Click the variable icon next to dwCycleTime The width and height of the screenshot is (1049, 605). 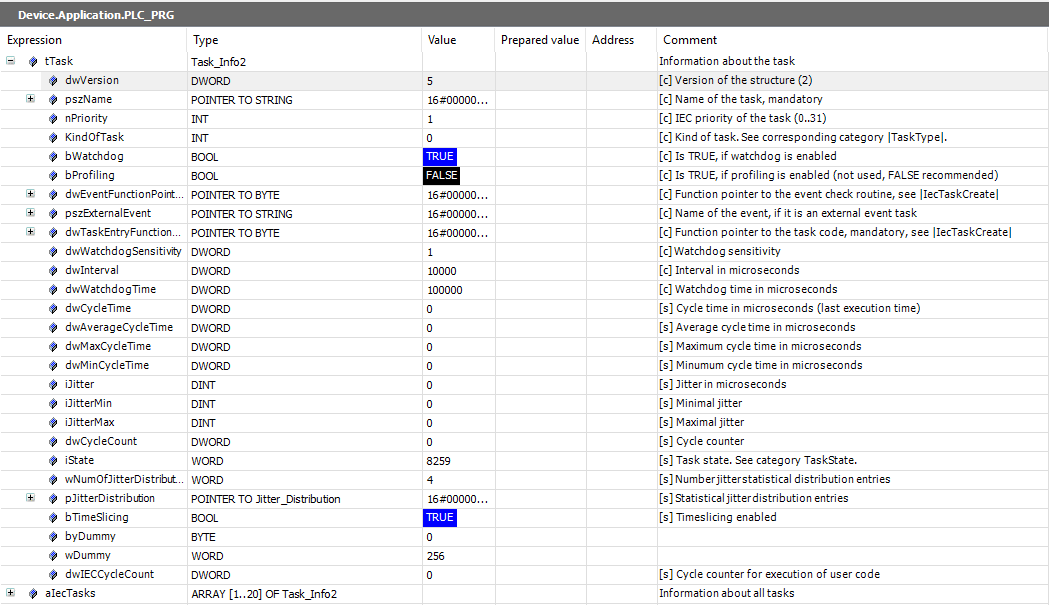pos(54,309)
